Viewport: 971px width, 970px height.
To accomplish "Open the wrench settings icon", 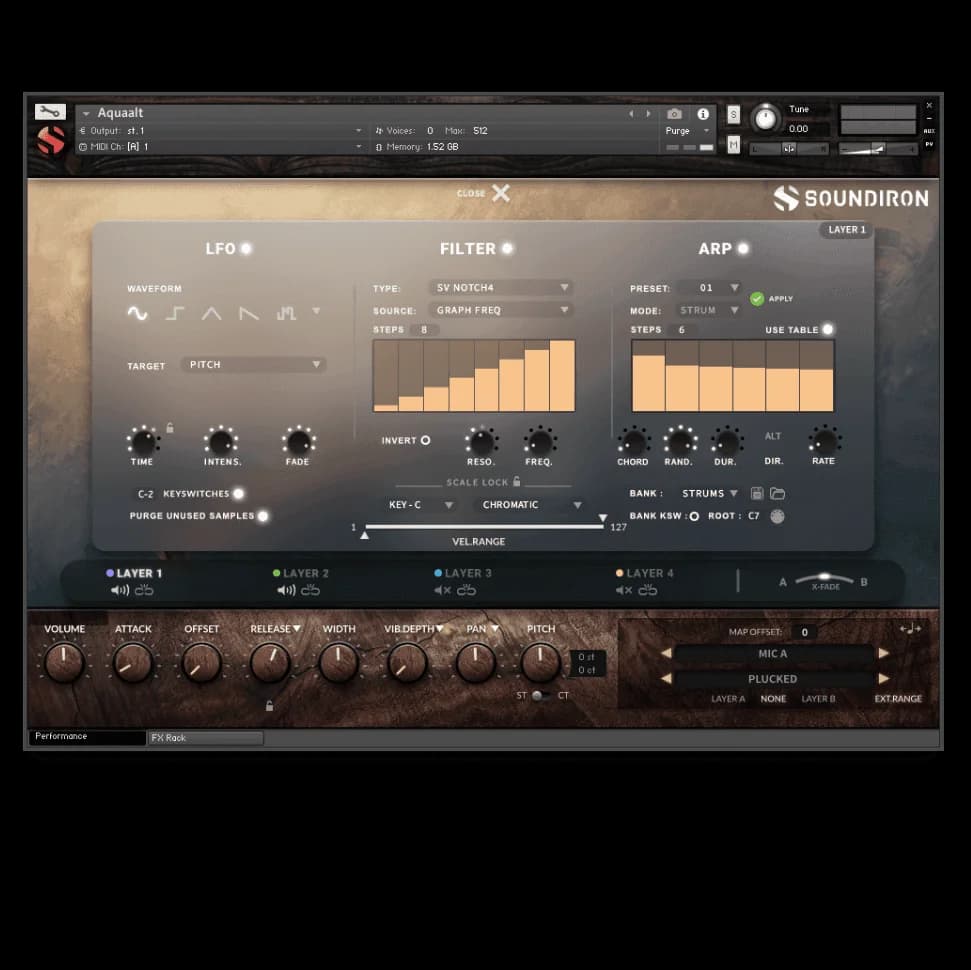I will pyautogui.click(x=50, y=112).
